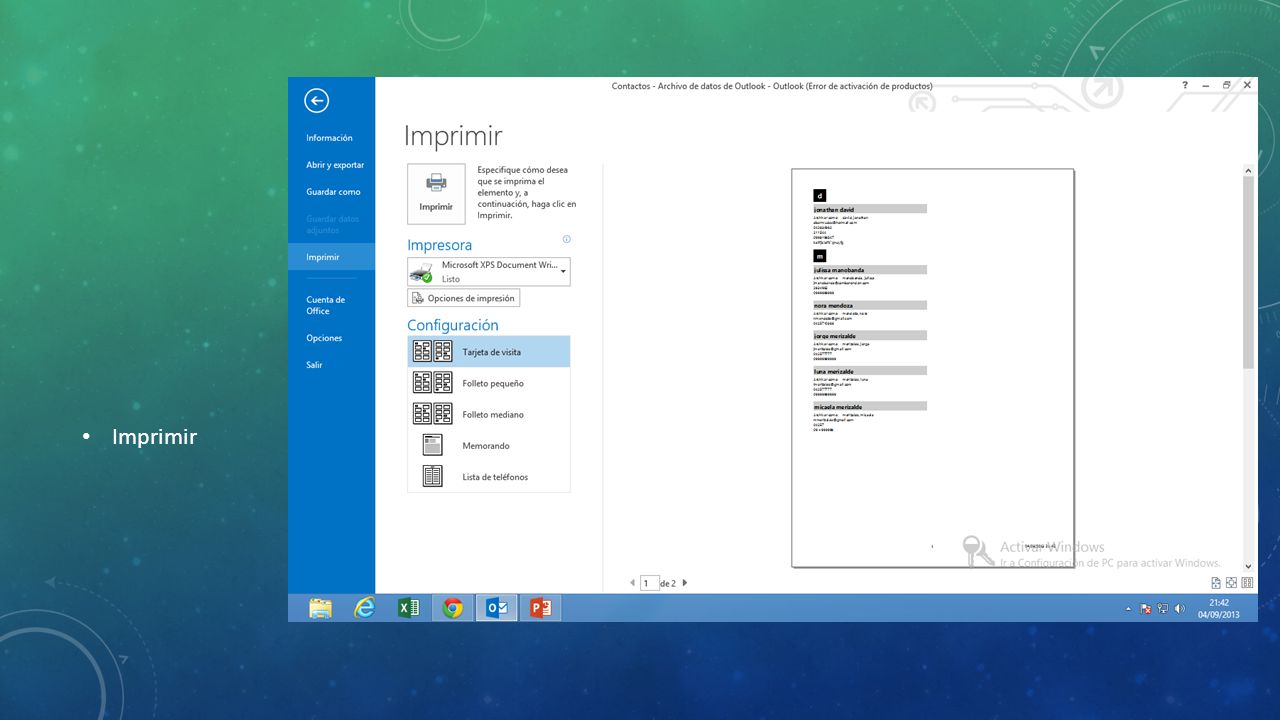Viewport: 1280px width, 720px height.
Task: Open Abrir y exportar section
Action: click(335, 165)
